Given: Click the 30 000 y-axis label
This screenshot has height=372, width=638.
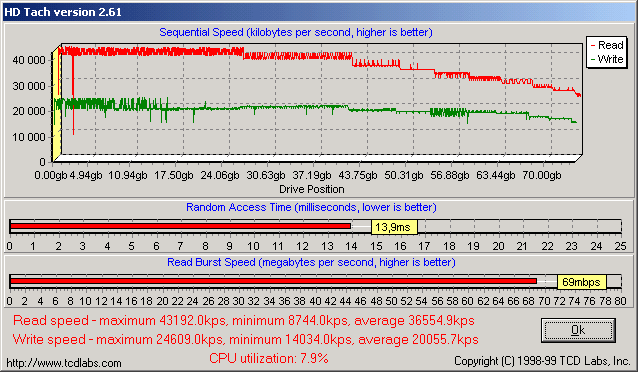Looking at the screenshot, I should pos(29,86).
